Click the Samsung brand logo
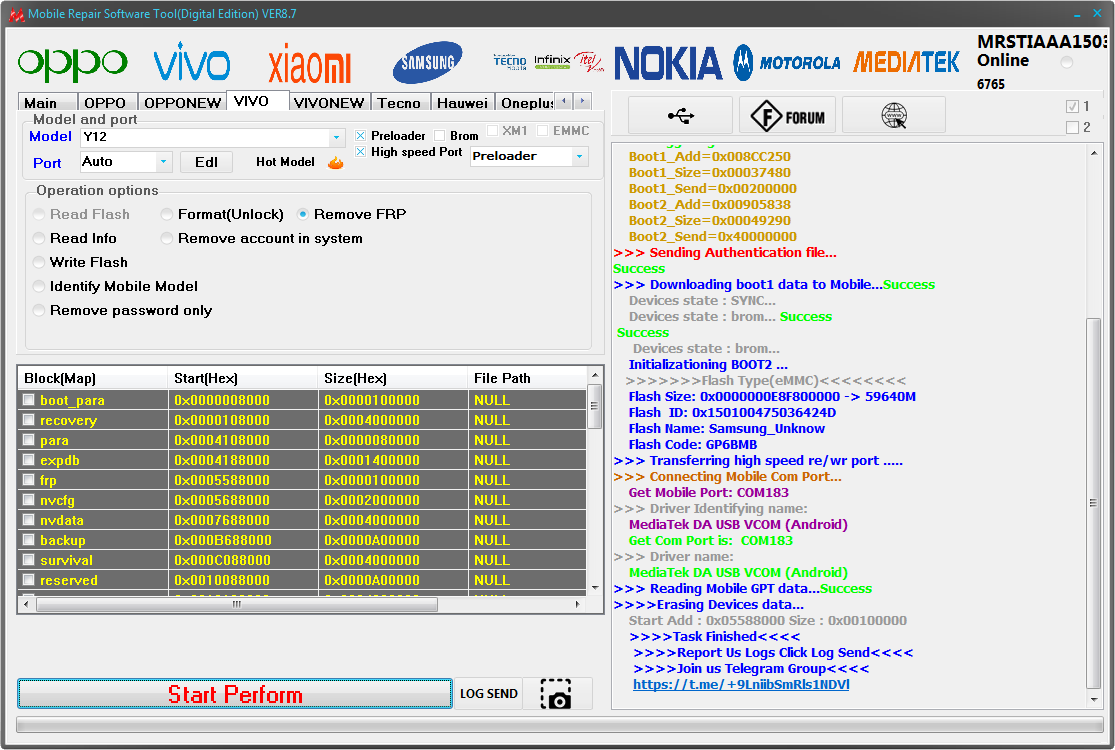 coord(427,63)
